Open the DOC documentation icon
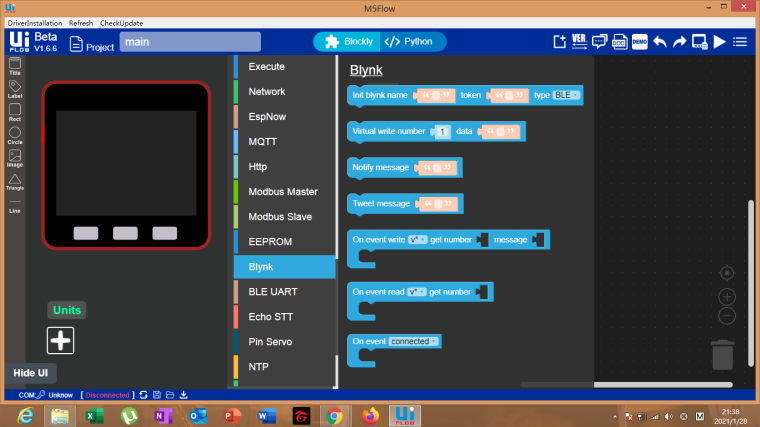The image size is (760, 427). [619, 42]
